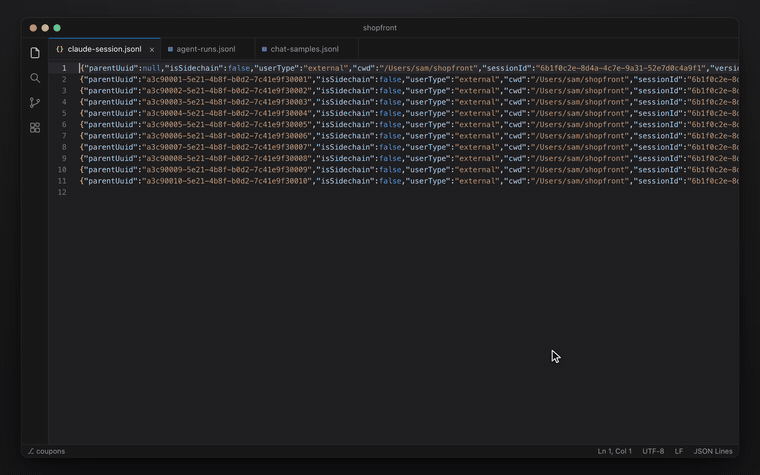Click line number 11 in the gutter
The width and height of the screenshot is (760, 475).
click(x=62, y=181)
